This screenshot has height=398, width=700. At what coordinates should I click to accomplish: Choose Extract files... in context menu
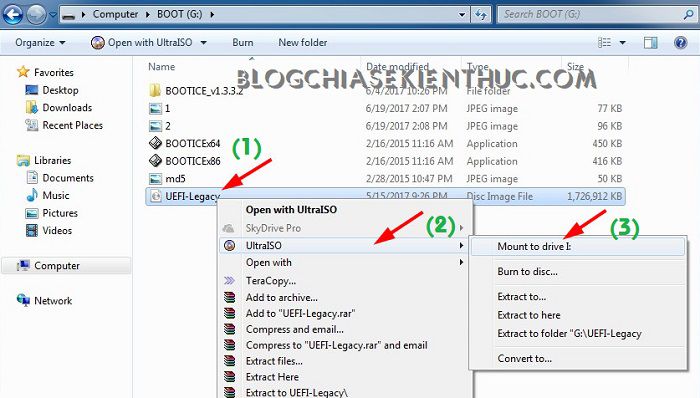pos(274,361)
